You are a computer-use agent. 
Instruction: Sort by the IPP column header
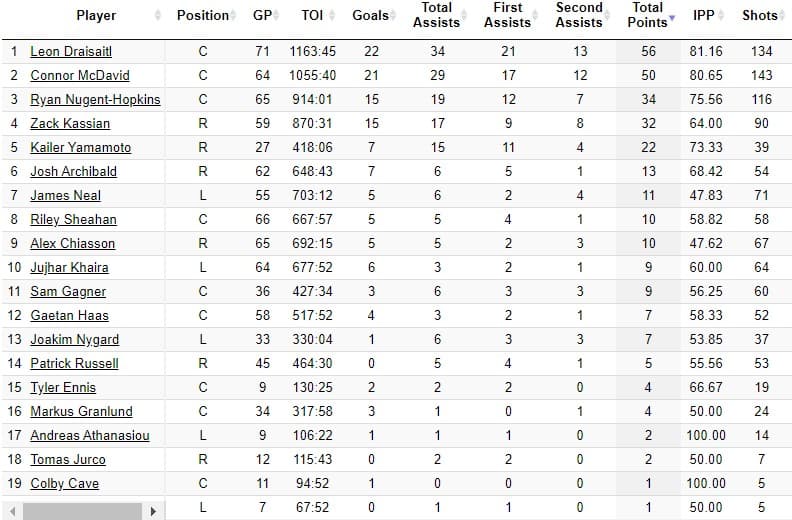[703, 16]
